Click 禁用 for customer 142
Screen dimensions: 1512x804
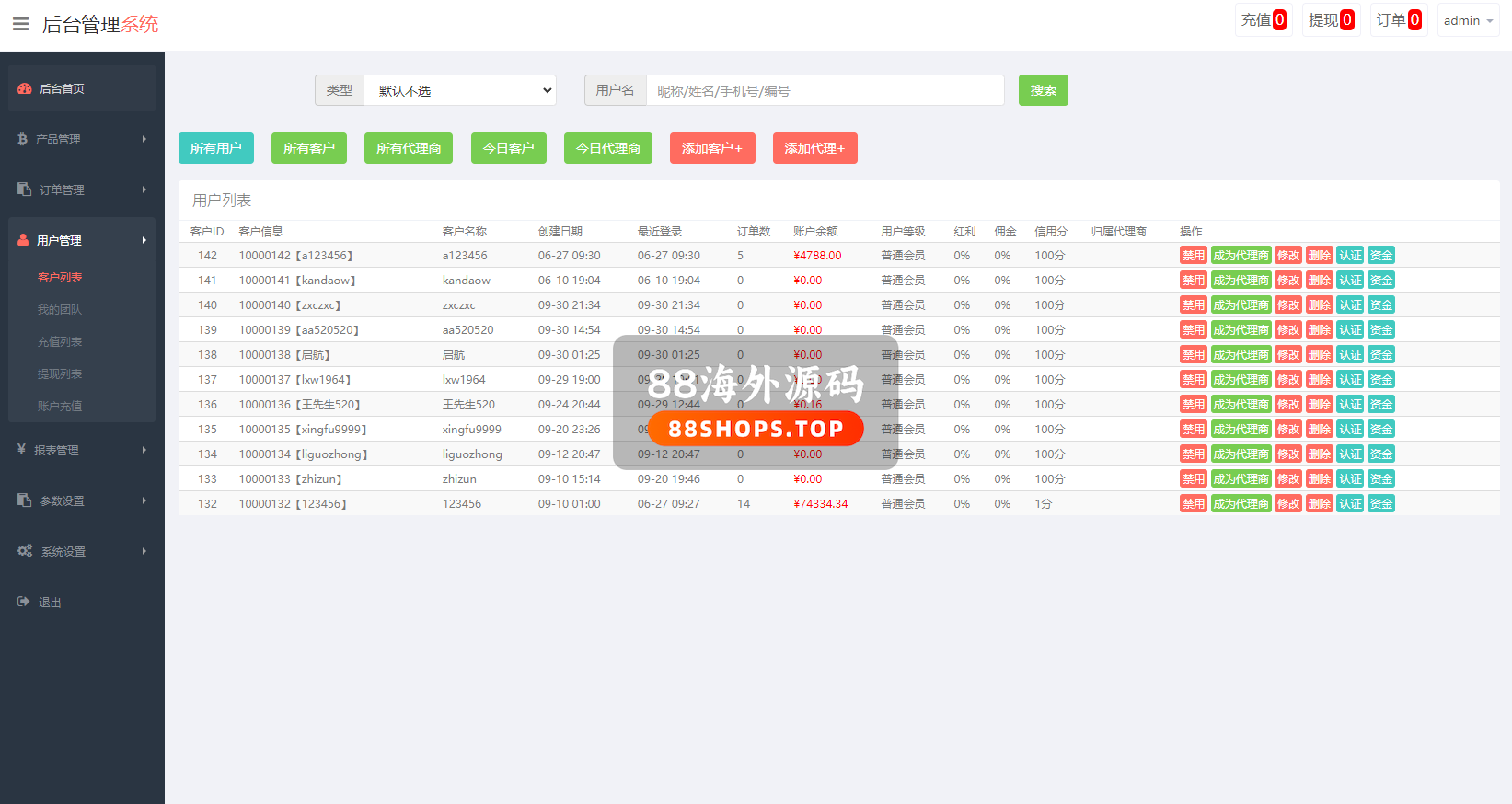click(x=1193, y=256)
